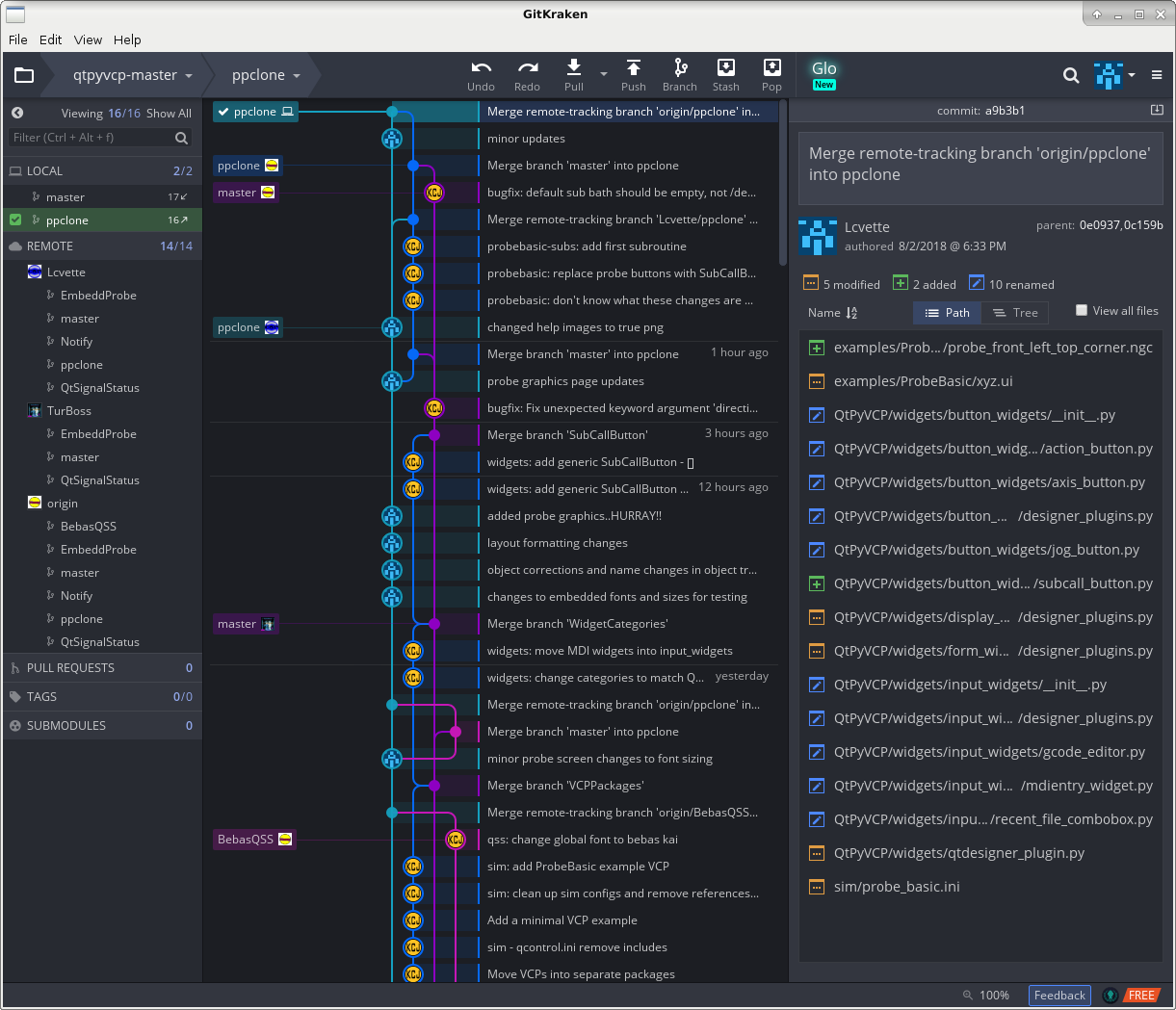
Task: Collapse the LOCAL section
Action: click(x=101, y=170)
